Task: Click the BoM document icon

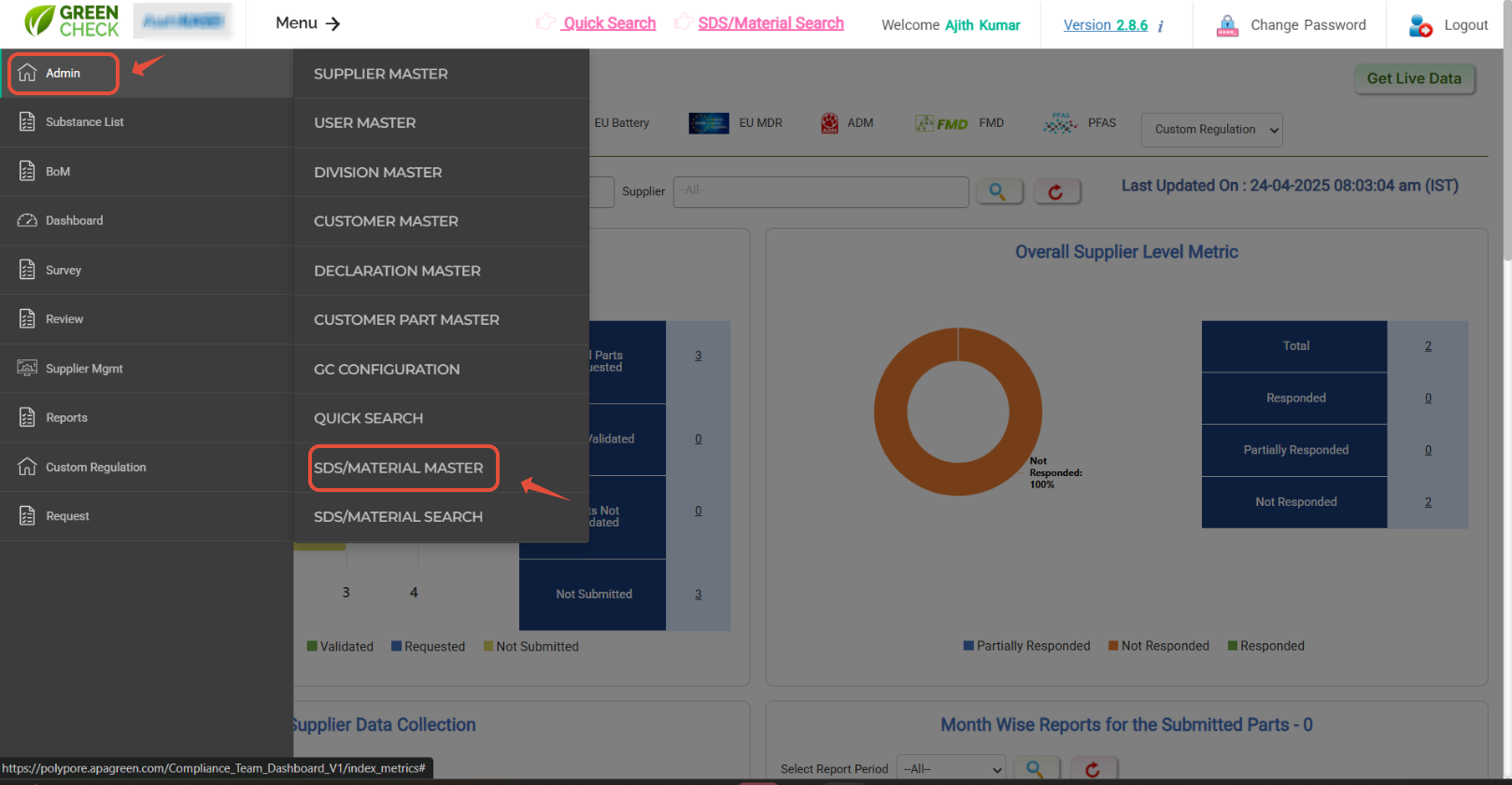Action: [27, 171]
